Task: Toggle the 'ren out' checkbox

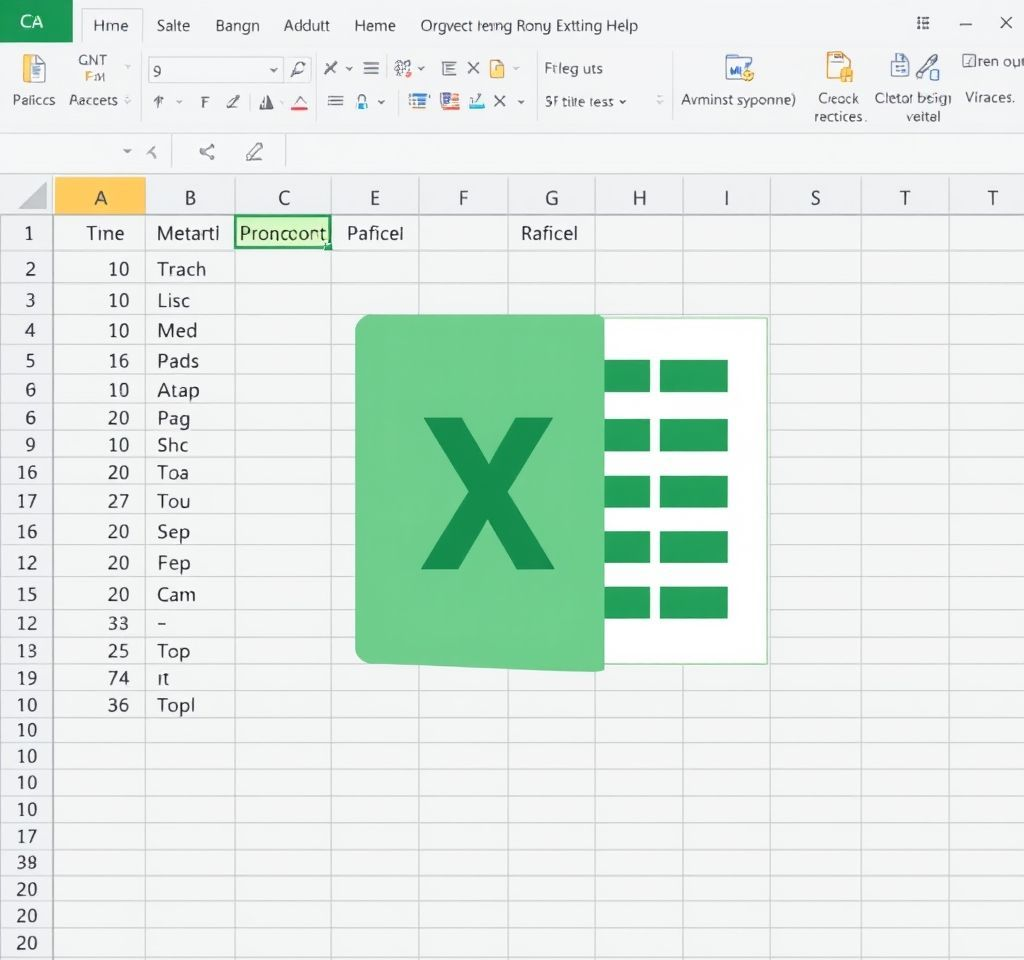Action: click(x=968, y=61)
